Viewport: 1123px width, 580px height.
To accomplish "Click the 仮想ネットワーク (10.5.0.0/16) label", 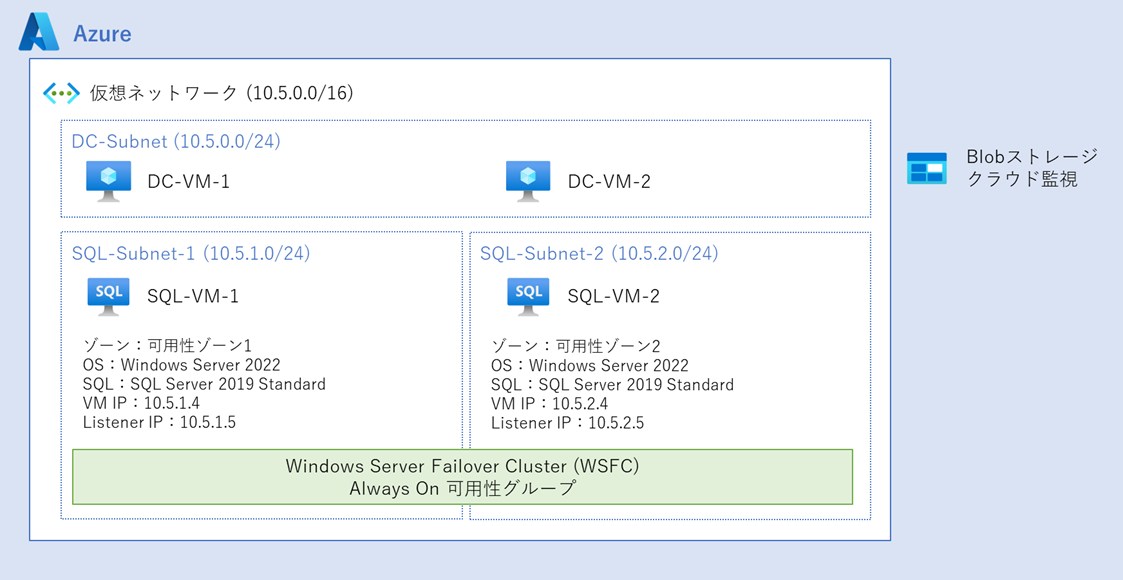I will click(x=221, y=93).
